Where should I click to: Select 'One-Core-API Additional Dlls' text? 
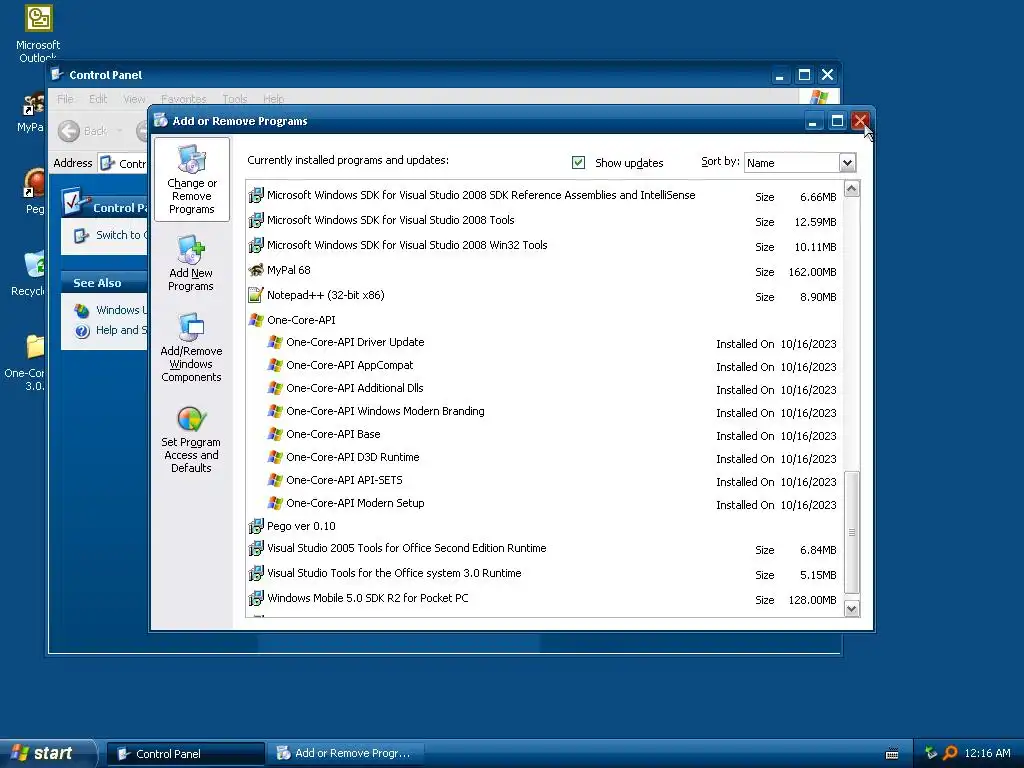click(355, 388)
